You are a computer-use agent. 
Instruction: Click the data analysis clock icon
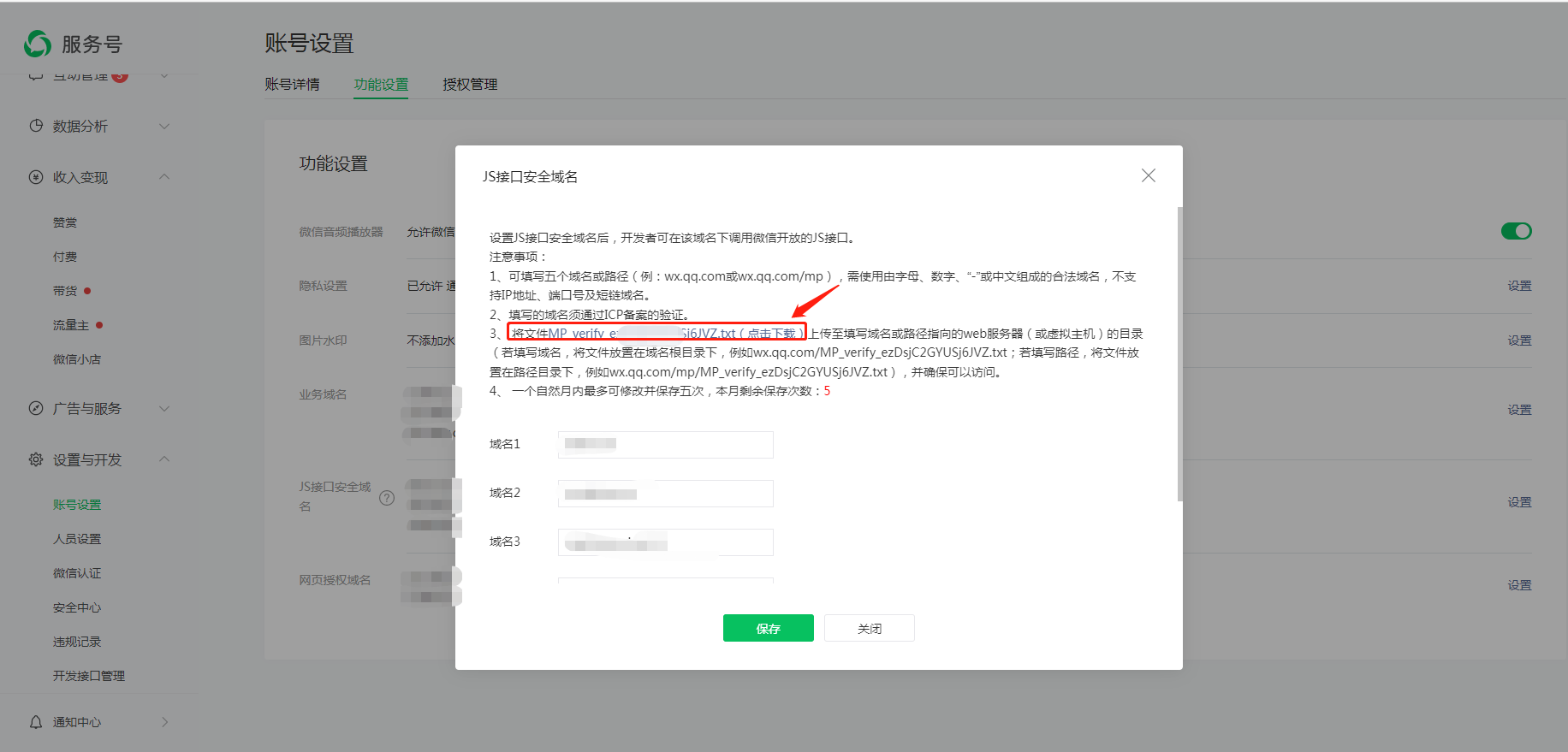[x=36, y=126]
